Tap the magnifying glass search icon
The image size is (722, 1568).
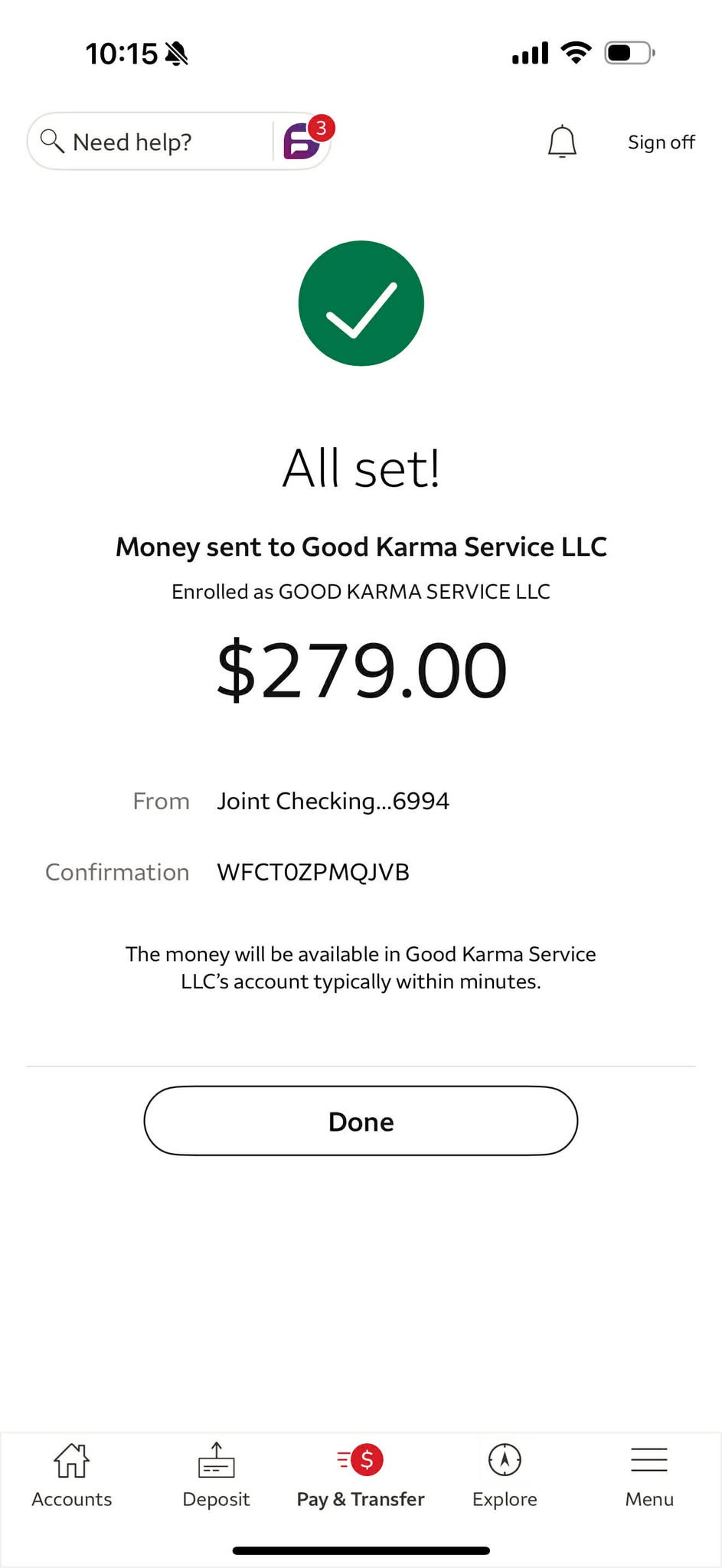[x=52, y=141]
